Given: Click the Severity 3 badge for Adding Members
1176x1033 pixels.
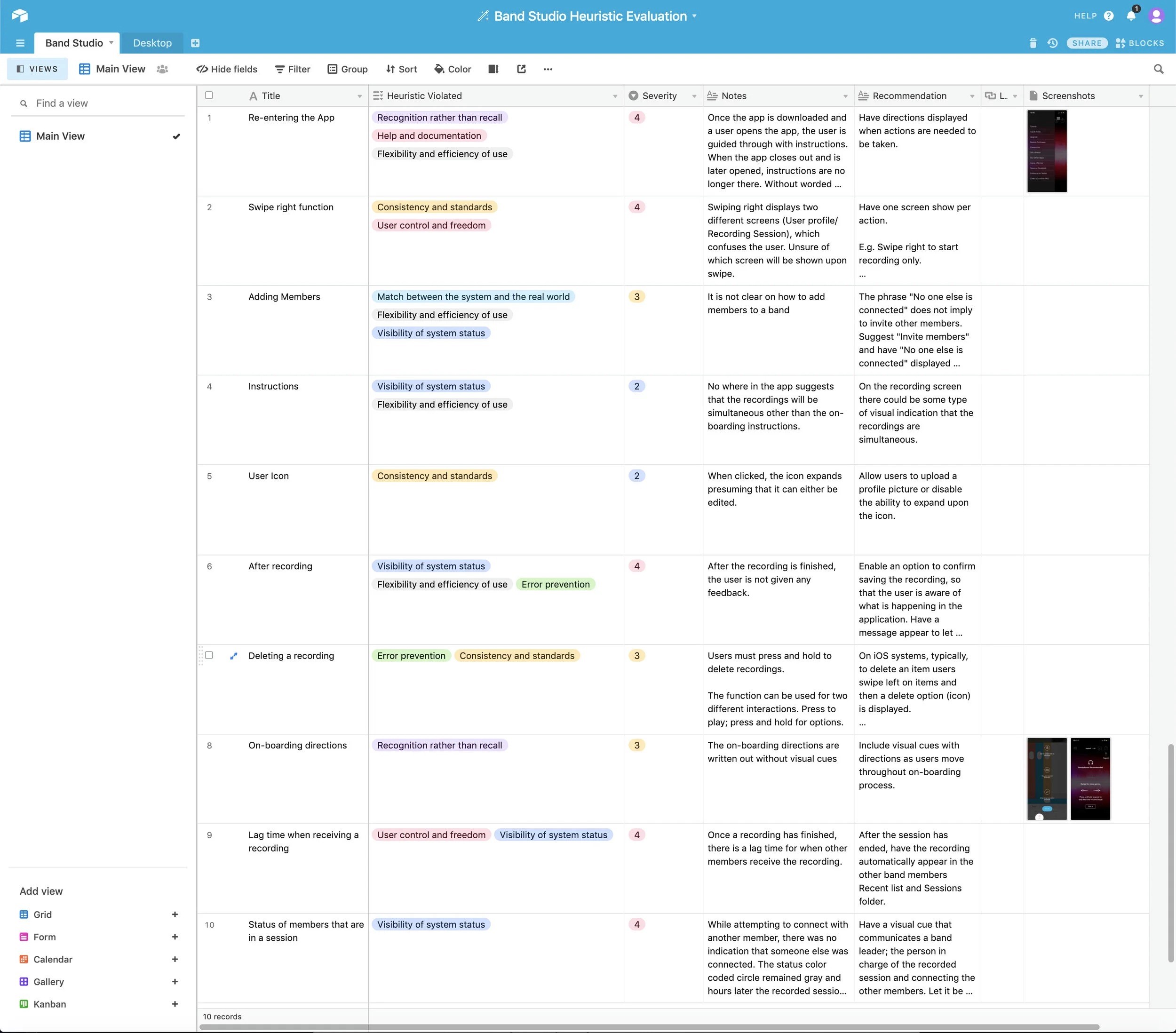Looking at the screenshot, I should pos(636,297).
